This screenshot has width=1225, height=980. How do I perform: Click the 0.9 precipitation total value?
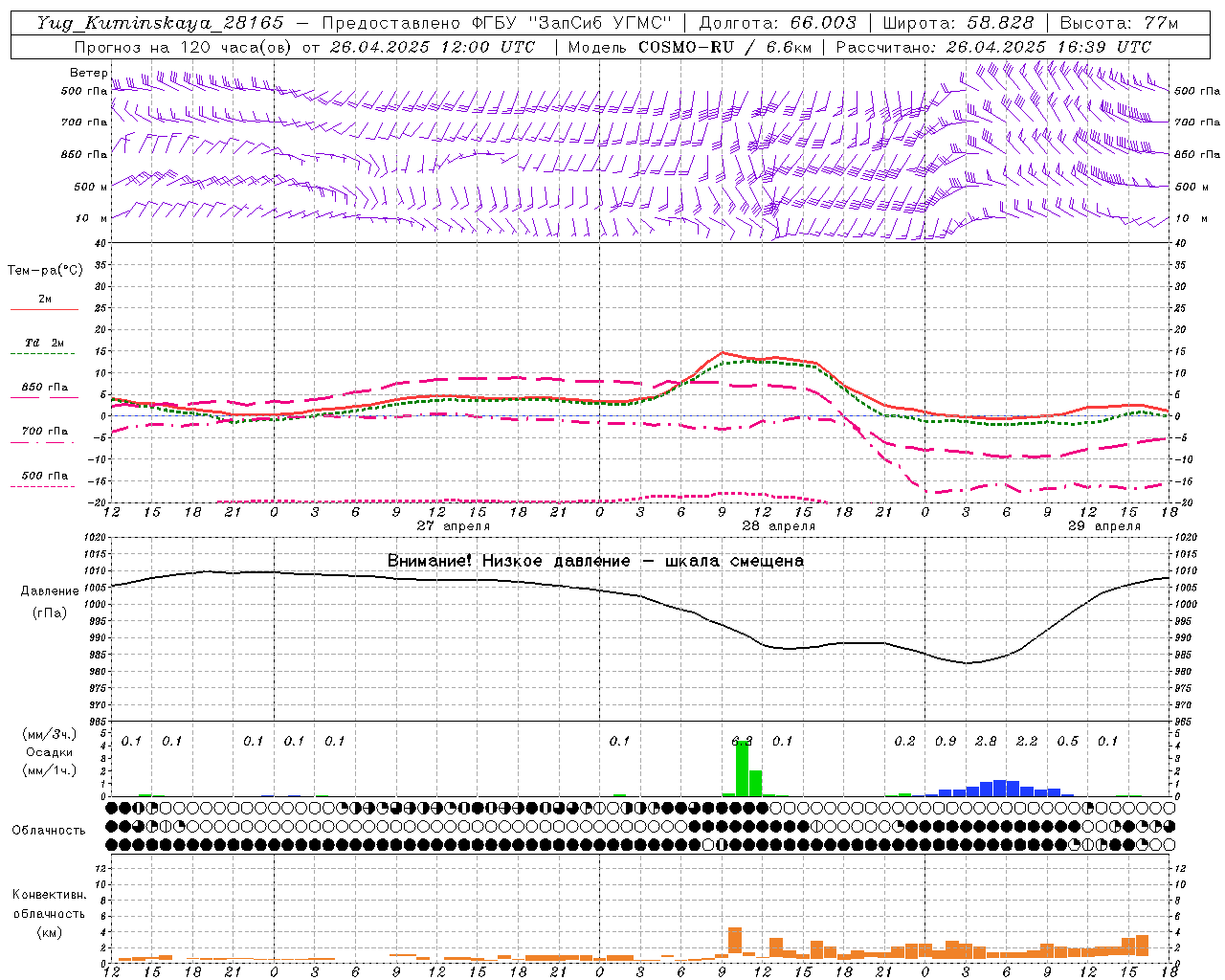(946, 742)
